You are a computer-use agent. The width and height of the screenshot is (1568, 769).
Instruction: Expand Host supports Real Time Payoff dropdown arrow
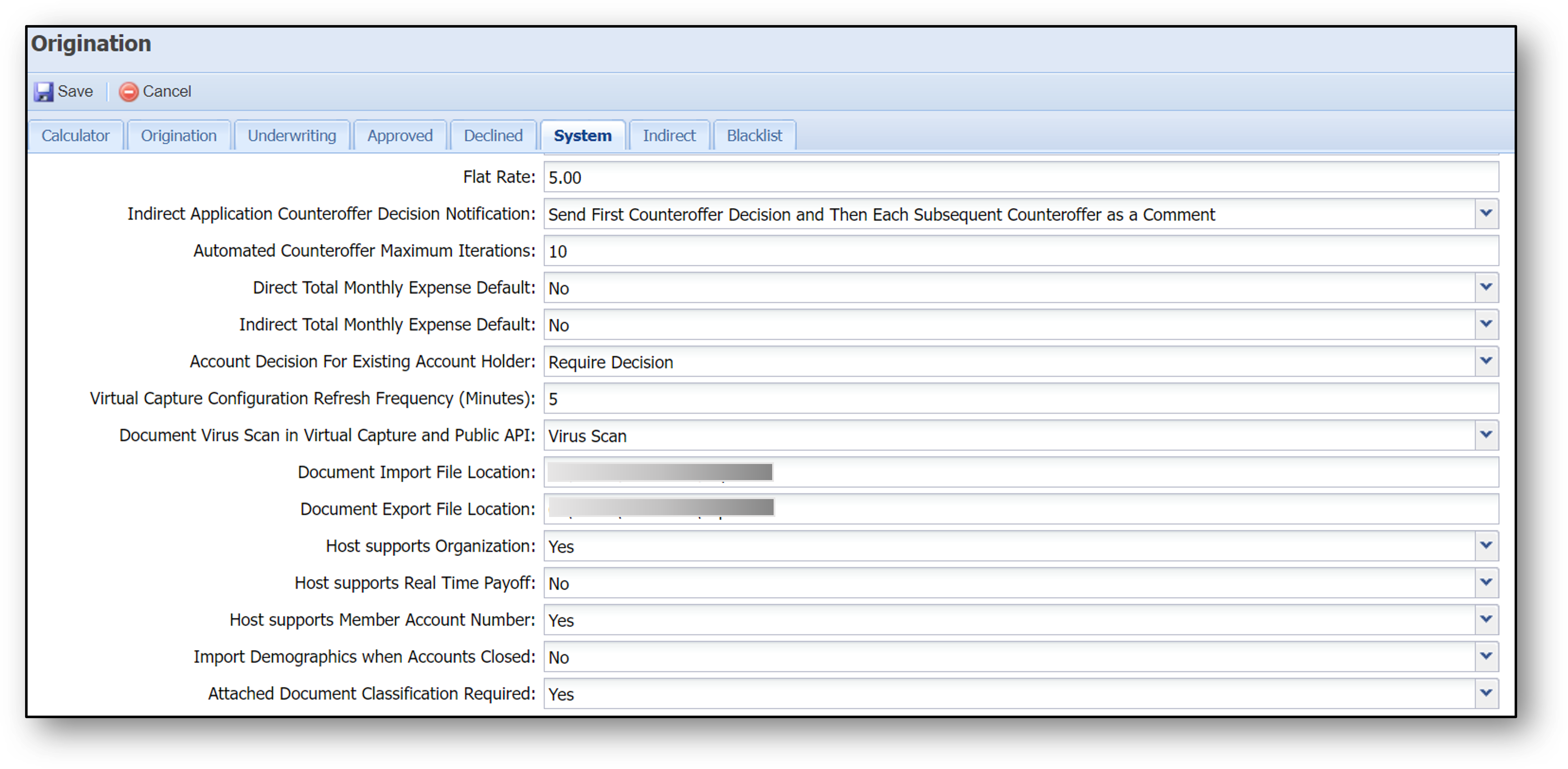pos(1486,583)
